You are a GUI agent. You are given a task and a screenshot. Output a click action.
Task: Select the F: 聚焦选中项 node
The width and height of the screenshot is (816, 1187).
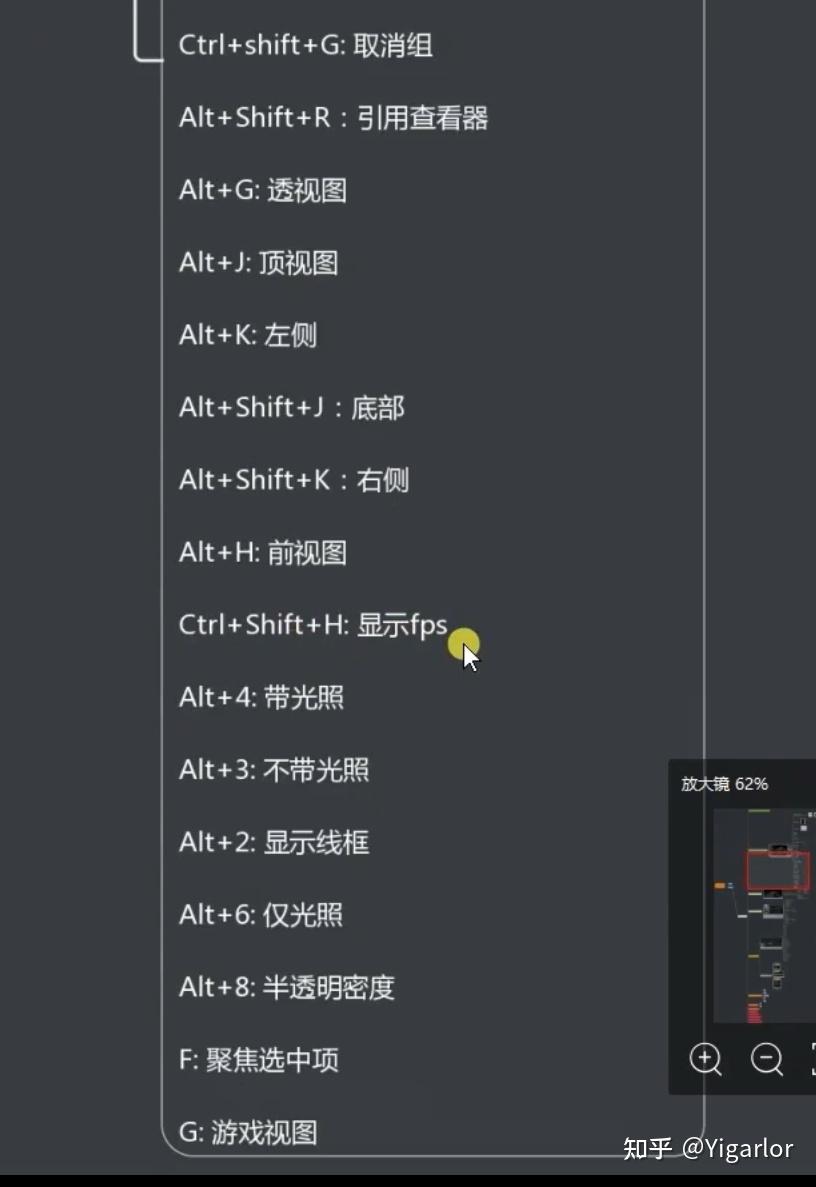259,1060
